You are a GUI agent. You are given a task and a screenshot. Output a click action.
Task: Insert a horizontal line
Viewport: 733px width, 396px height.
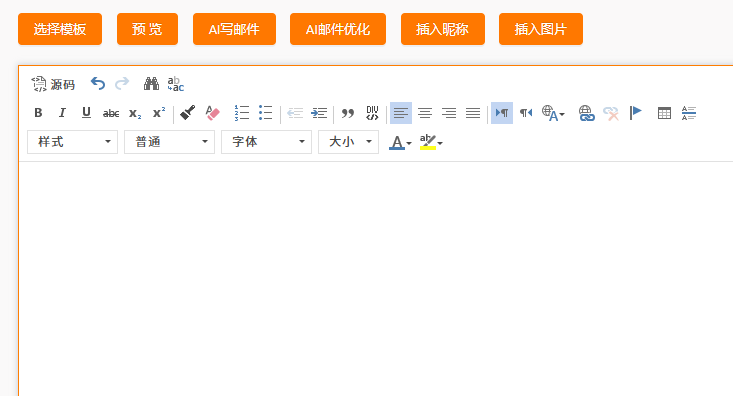[688, 113]
